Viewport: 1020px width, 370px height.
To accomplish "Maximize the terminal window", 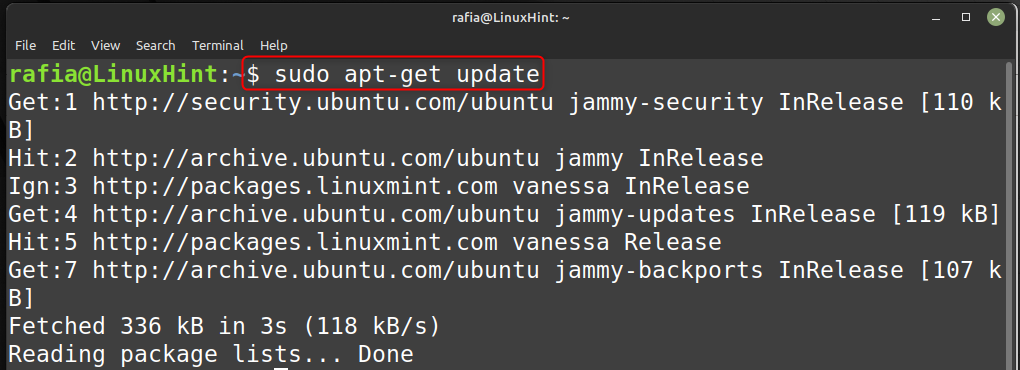I will (x=966, y=18).
